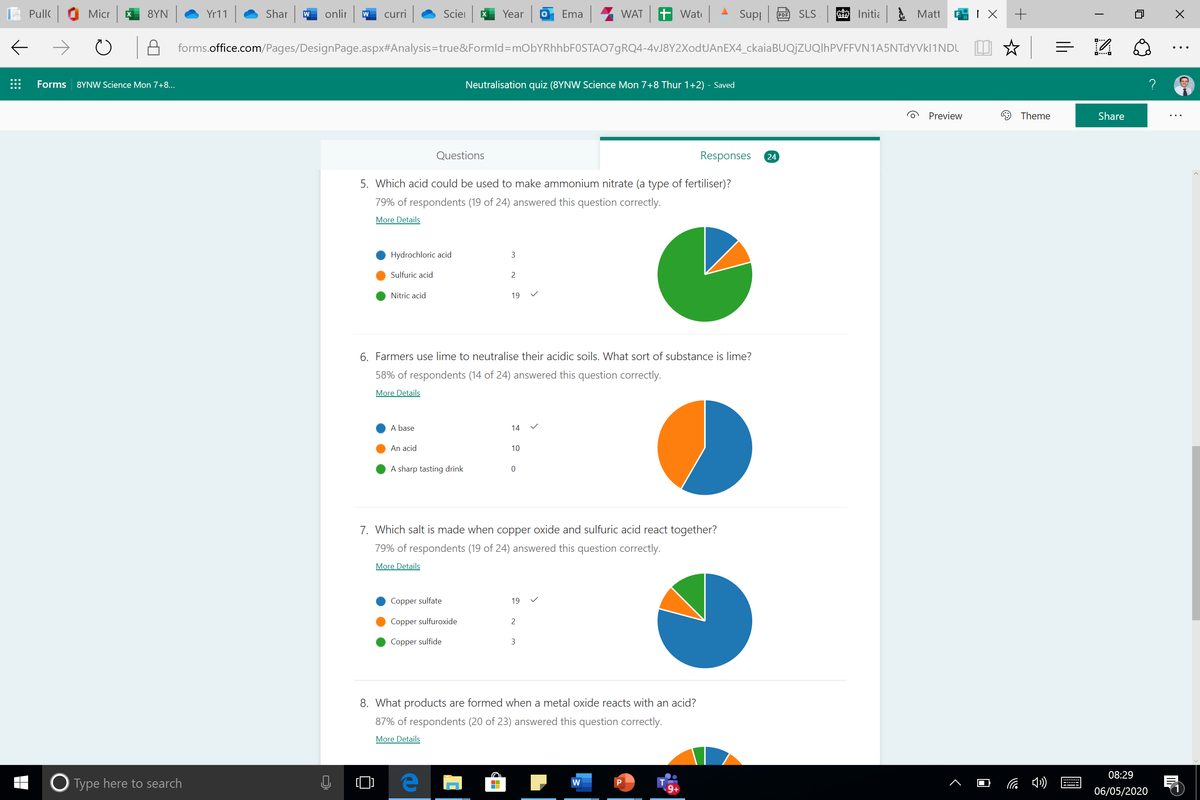Open a new browser tab
The height and width of the screenshot is (800, 1200).
(1019, 15)
